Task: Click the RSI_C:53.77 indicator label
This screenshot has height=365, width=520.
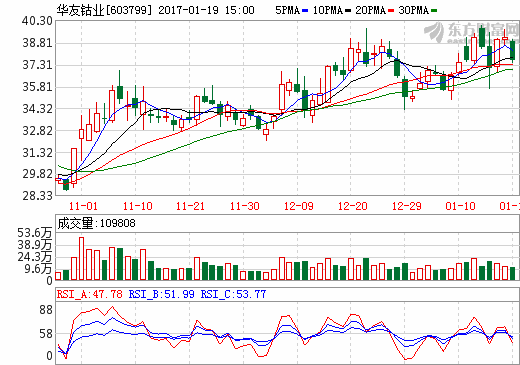Action: coord(233,294)
